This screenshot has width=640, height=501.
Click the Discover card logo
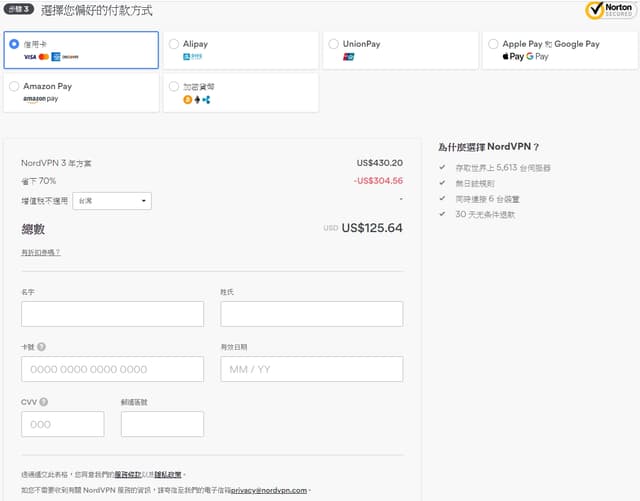coord(70,57)
